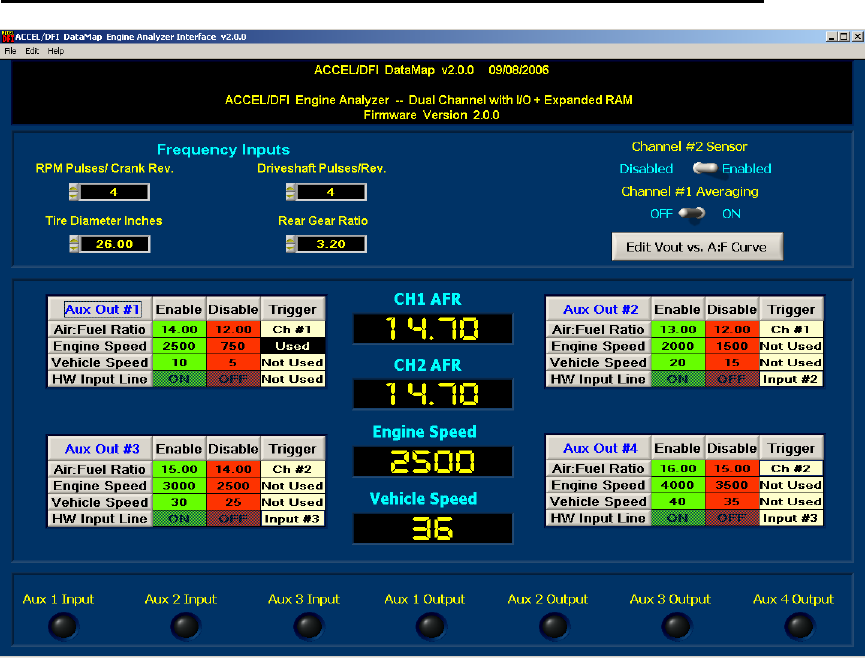Click Aux Out #1 HW Input trigger Not Used
Screen dimensions: 865x658
(292, 379)
